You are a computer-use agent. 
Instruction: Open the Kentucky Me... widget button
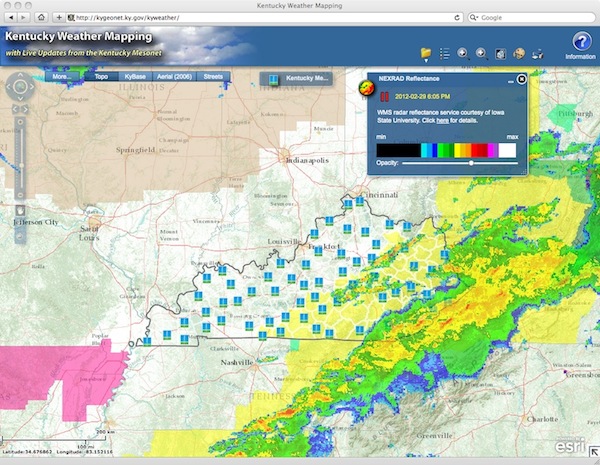pos(296,78)
